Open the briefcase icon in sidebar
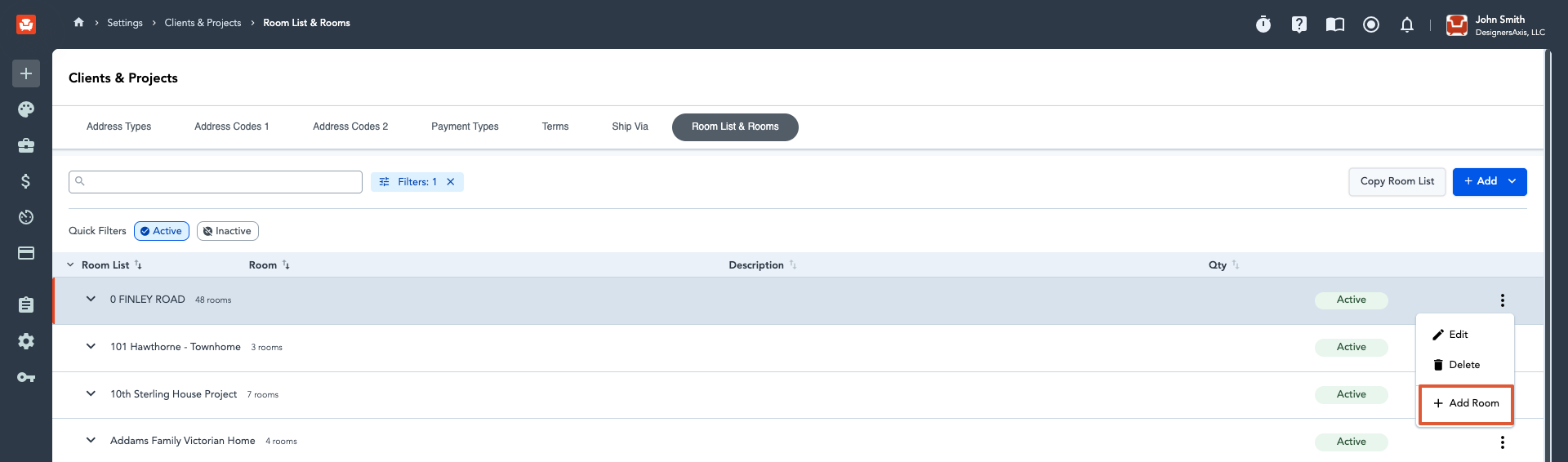The height and width of the screenshot is (462, 1568). coord(26,145)
